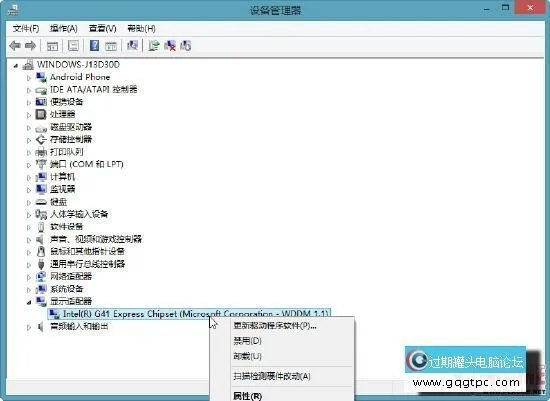Viewport: 550px width, 401px height.
Task: Click the 通用串行总线控制器 USB icon
Action: click(41, 264)
